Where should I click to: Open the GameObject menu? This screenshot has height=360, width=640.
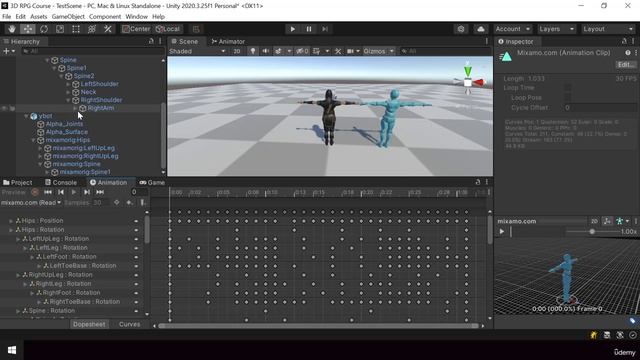pos(68,17)
